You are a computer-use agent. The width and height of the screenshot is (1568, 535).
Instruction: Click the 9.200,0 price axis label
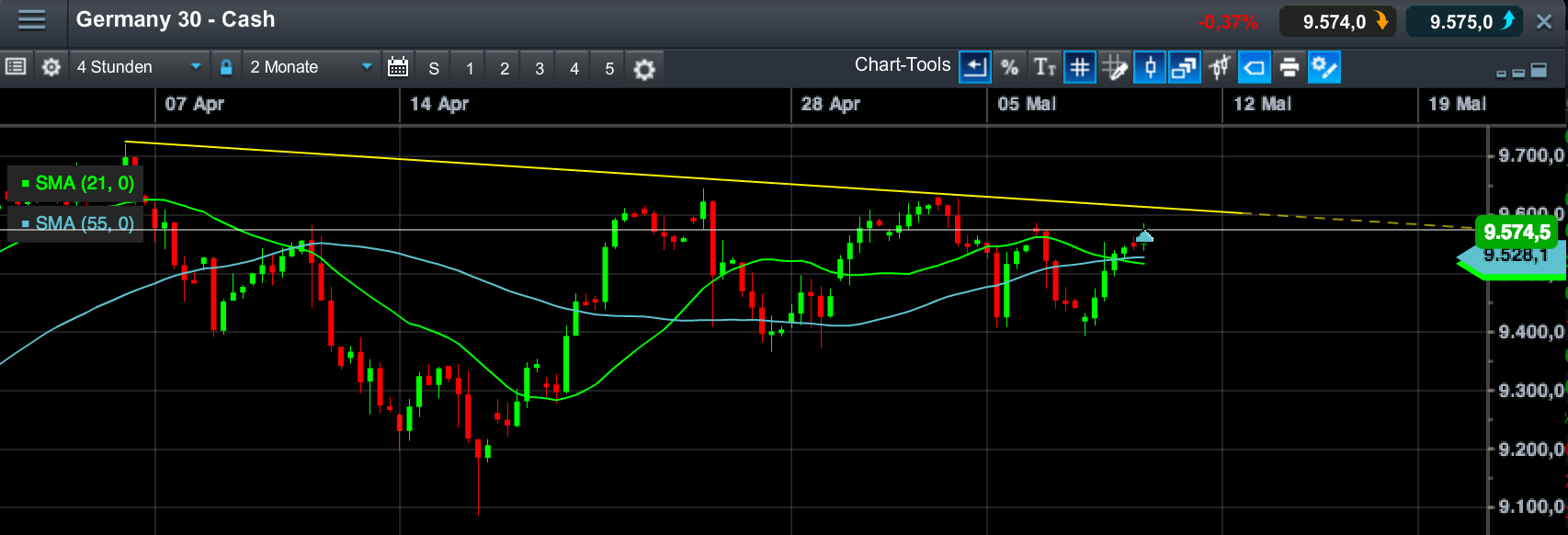[1531, 450]
